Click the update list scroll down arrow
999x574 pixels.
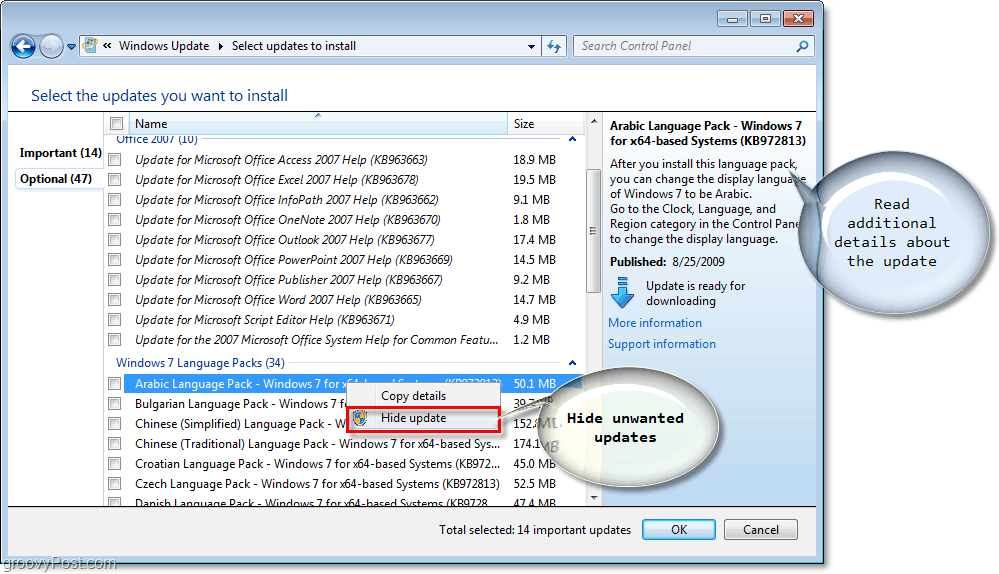pos(594,498)
